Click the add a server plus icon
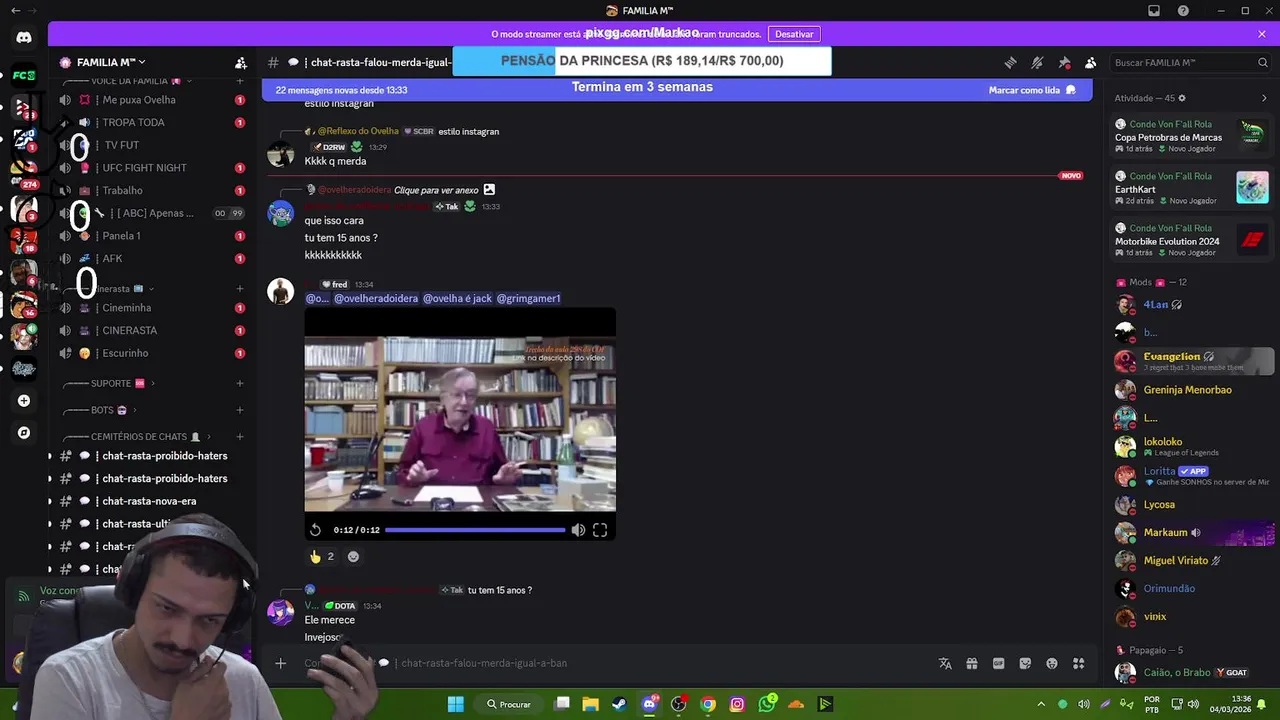Viewport: 1280px width, 720px height. pyautogui.click(x=24, y=401)
